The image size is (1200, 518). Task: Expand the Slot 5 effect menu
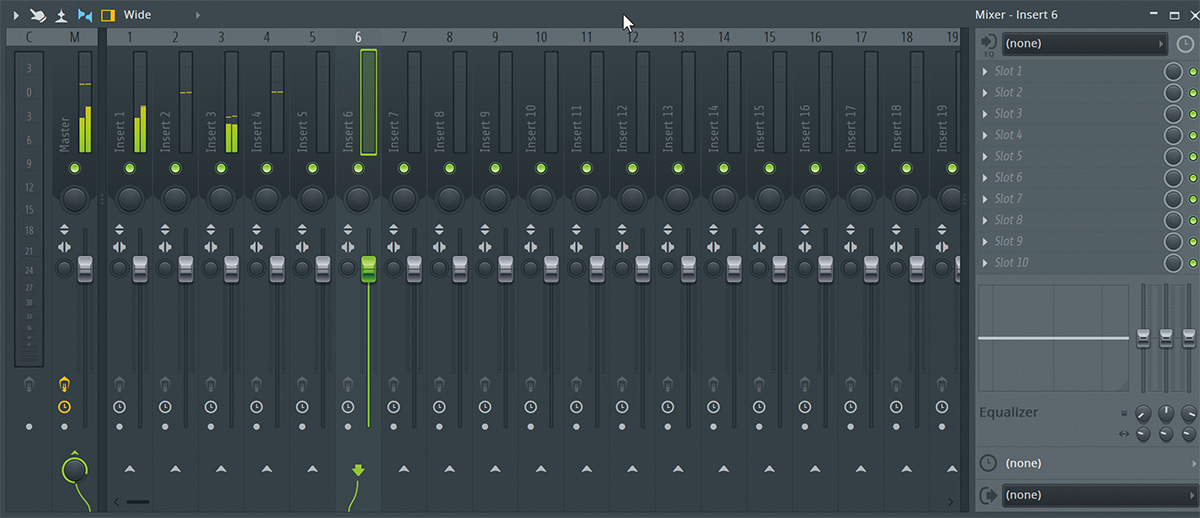click(985, 156)
